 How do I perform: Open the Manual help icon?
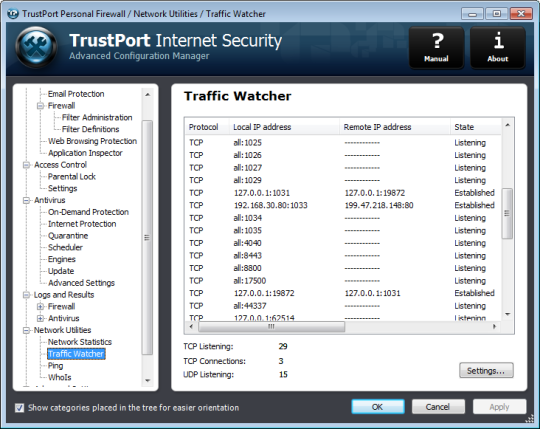point(436,48)
